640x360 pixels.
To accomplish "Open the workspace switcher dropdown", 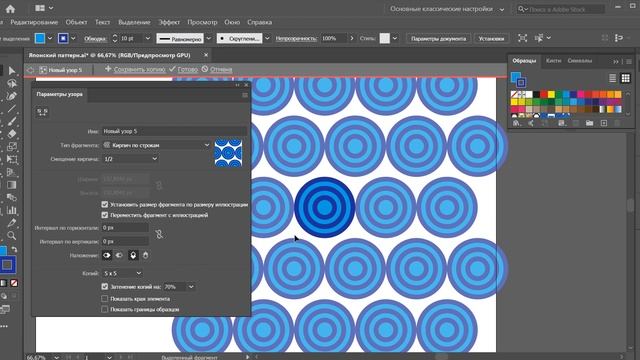I will (x=447, y=9).
